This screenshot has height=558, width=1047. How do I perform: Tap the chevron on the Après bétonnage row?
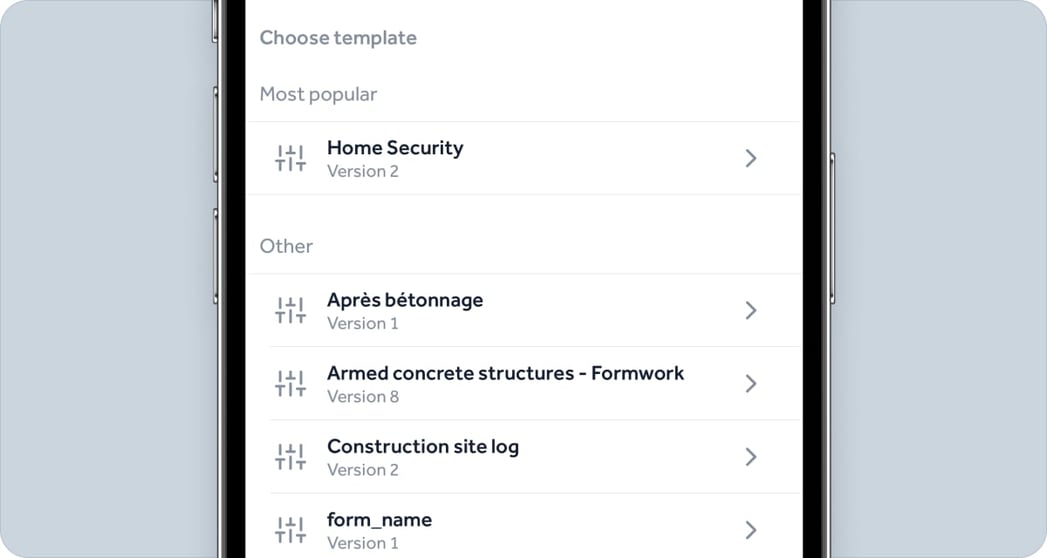click(751, 310)
